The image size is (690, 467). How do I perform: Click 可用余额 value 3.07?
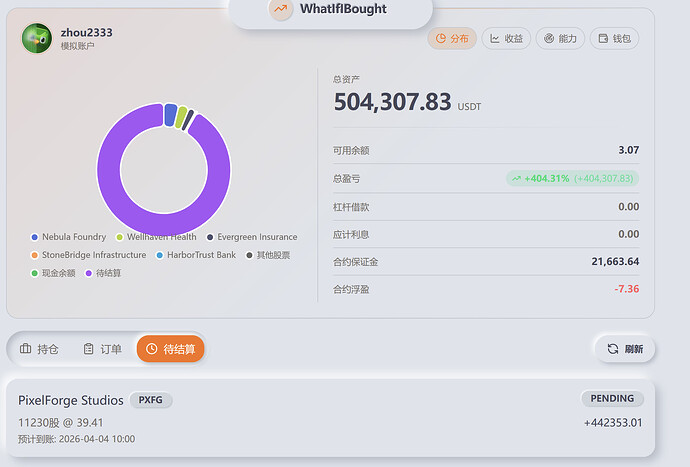tap(628, 150)
